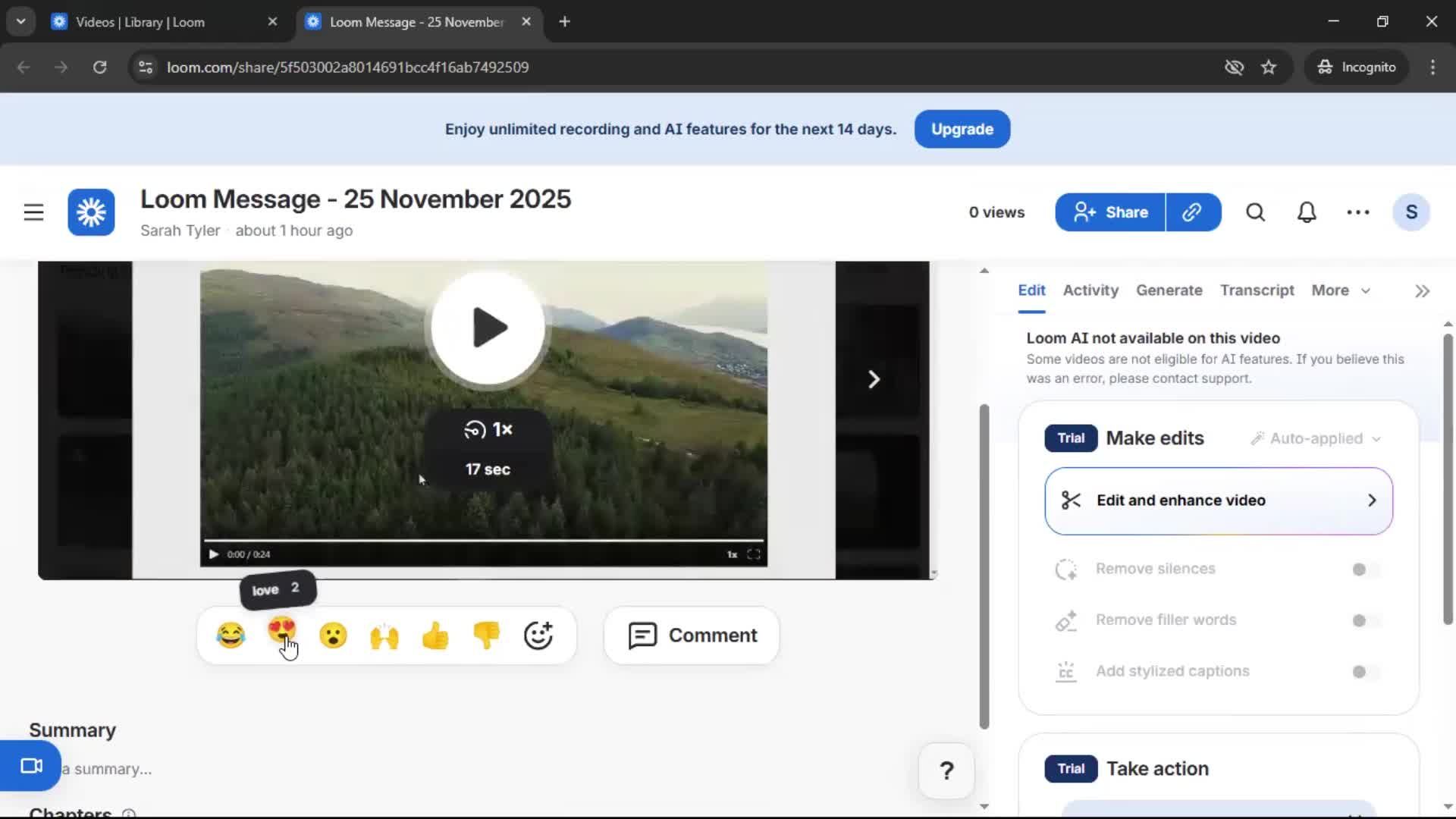Toggle Add stylized captions
Image resolution: width=1456 pixels, height=819 pixels.
click(1361, 671)
